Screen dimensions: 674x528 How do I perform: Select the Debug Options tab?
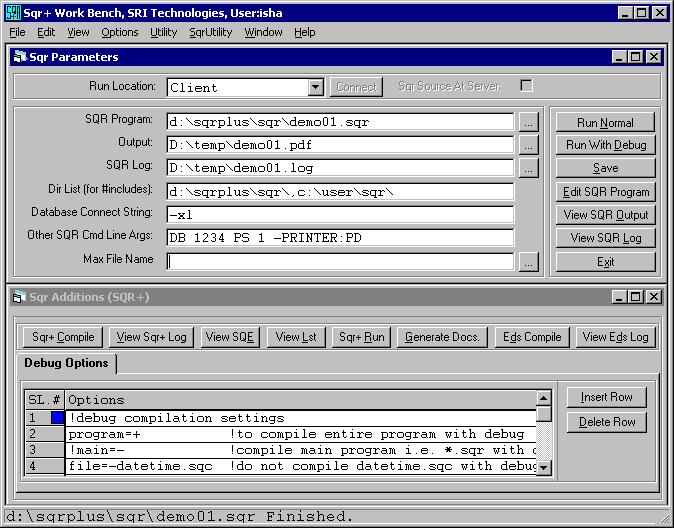pyautogui.click(x=66, y=363)
